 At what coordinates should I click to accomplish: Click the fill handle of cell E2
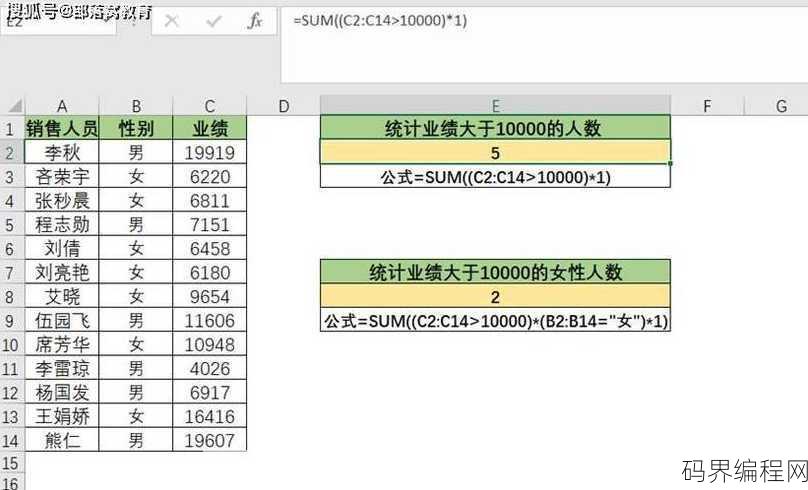click(670, 164)
